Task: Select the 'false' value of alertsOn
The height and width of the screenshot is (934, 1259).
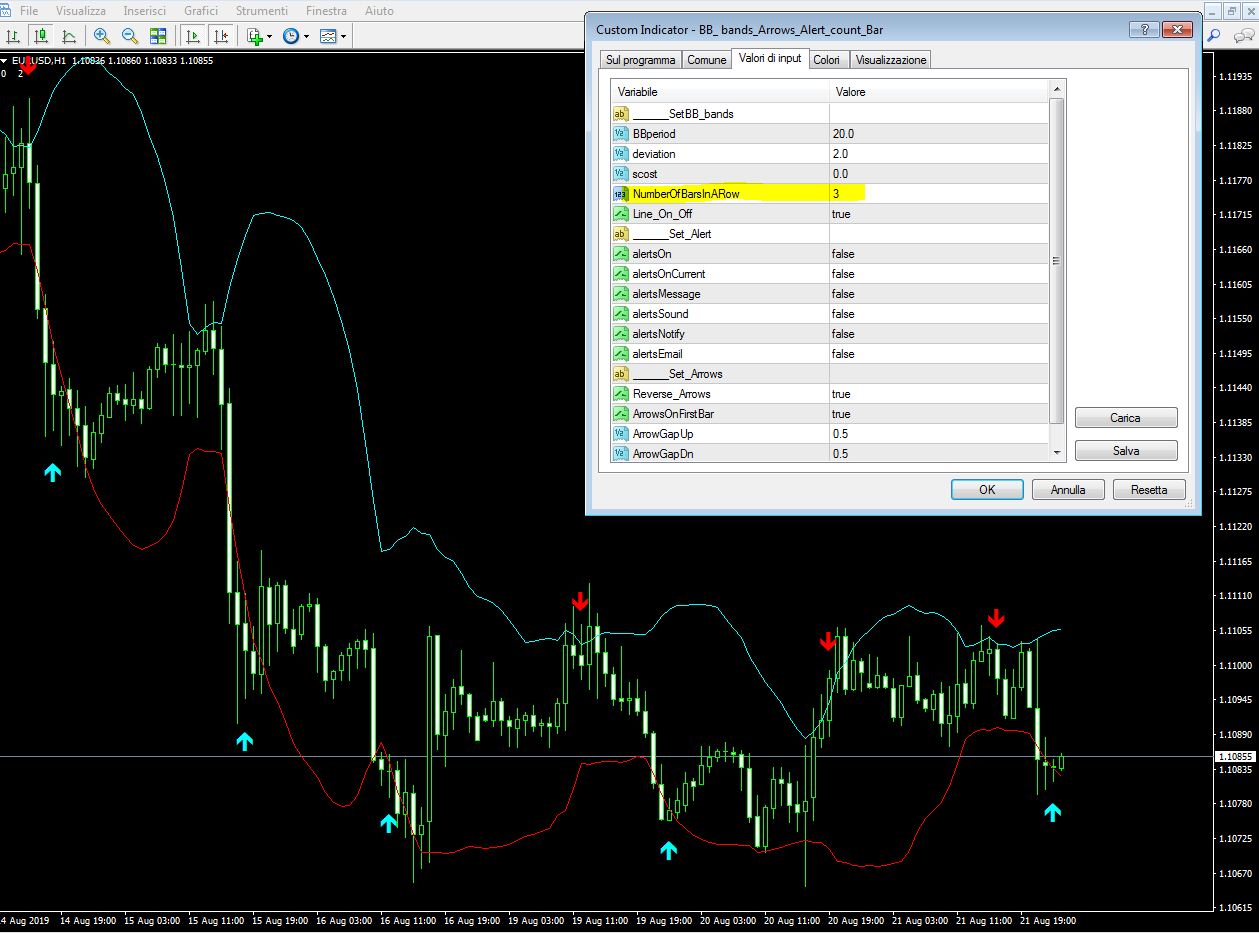Action: 843,254
